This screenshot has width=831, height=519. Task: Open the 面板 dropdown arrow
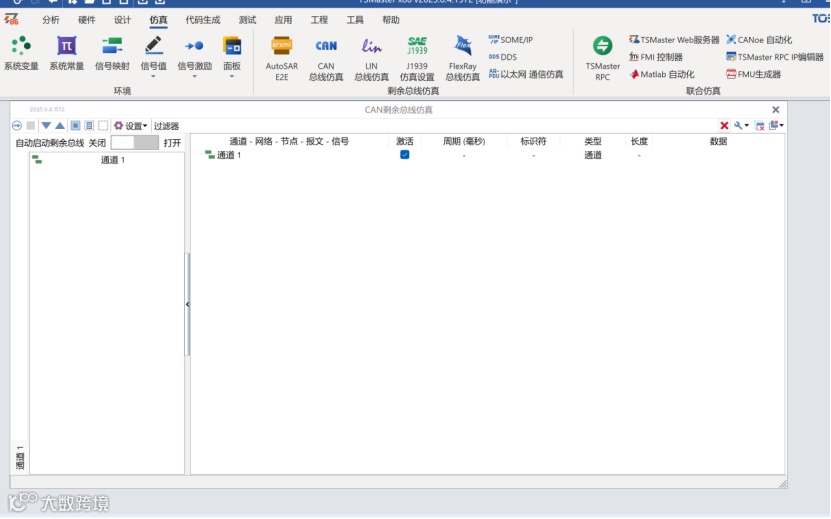[x=232, y=77]
